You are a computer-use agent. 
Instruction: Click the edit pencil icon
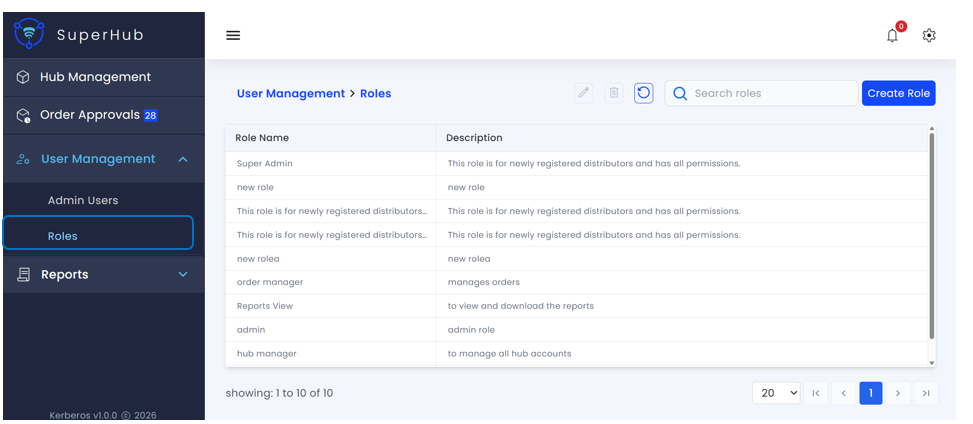(584, 93)
